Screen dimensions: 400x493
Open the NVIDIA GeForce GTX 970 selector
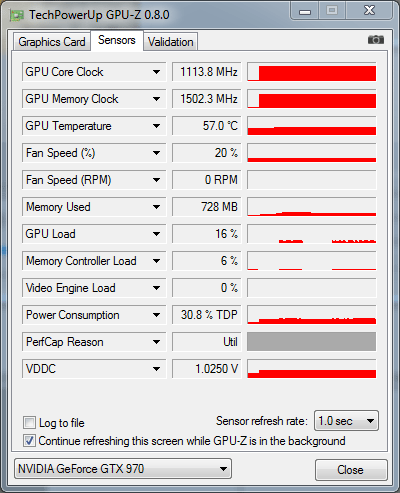click(x=123, y=469)
